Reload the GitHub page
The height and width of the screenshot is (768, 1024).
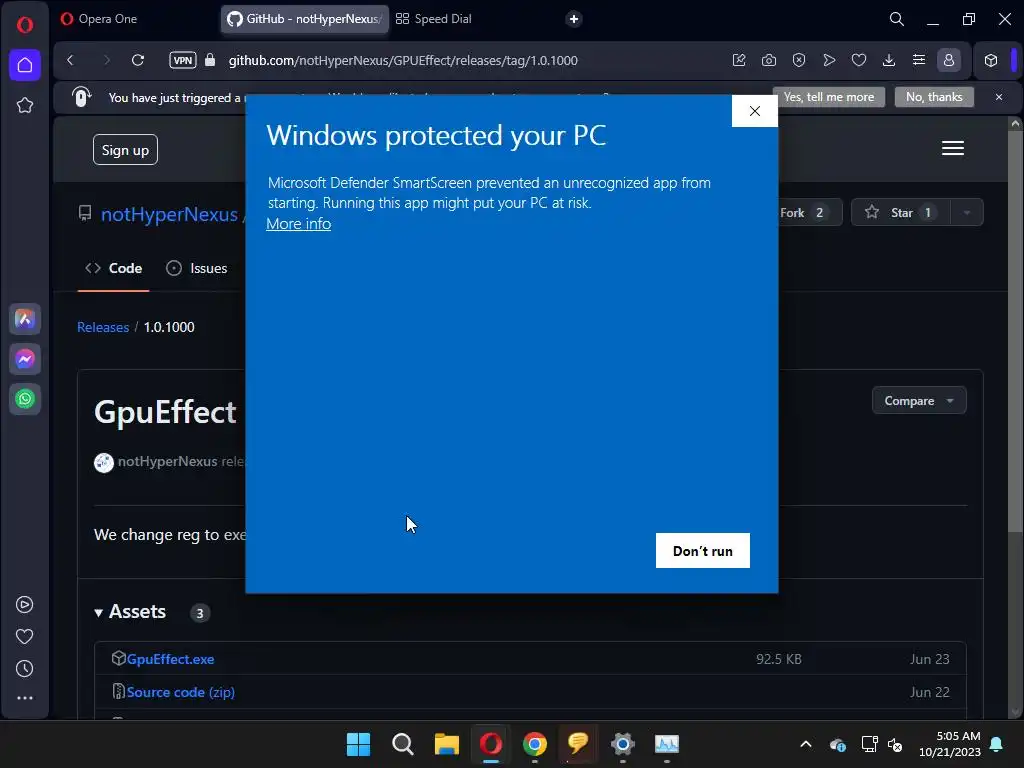point(138,60)
